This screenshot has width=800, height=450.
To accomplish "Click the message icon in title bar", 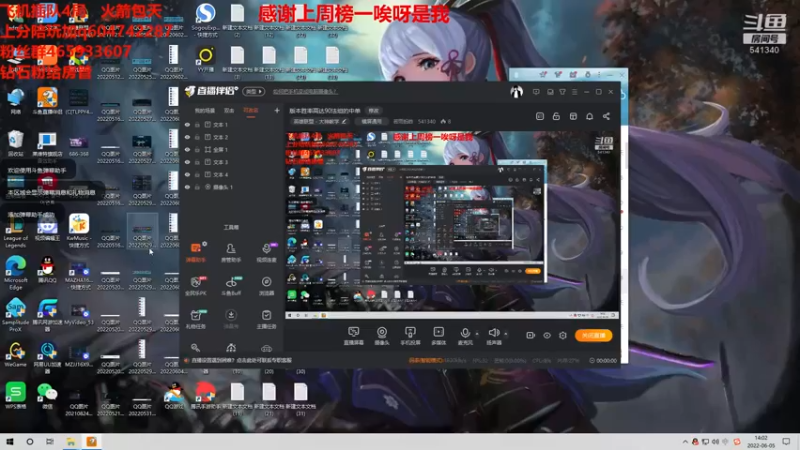I will 536,92.
